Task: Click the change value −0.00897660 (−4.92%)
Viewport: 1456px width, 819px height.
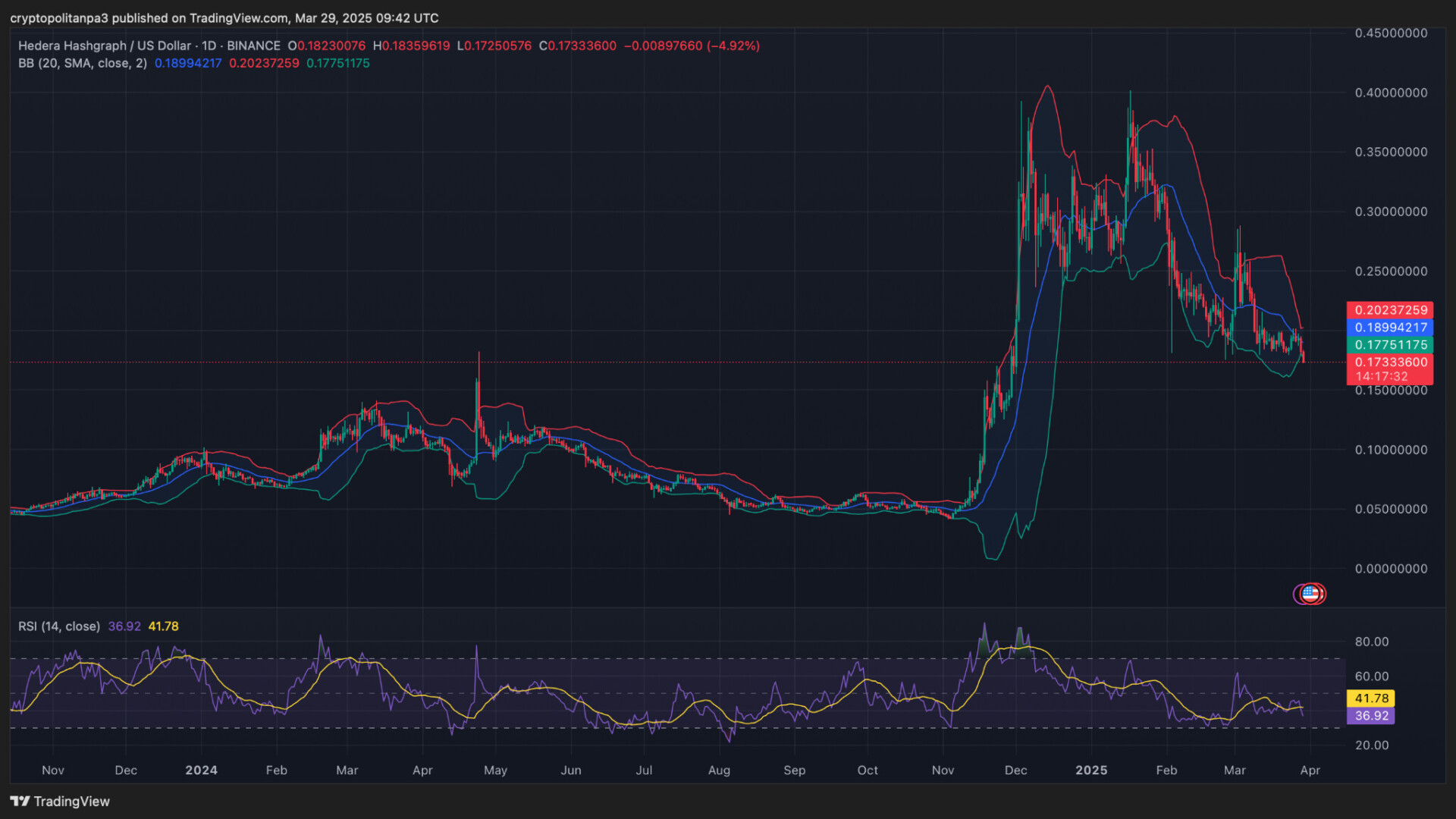Action: pyautogui.click(x=692, y=45)
